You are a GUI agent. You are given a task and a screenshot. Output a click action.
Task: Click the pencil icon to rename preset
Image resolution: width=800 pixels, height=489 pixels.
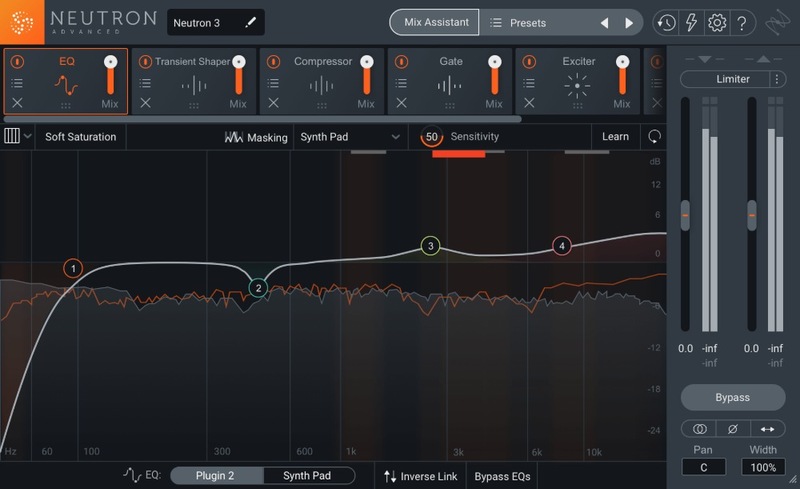pos(251,22)
